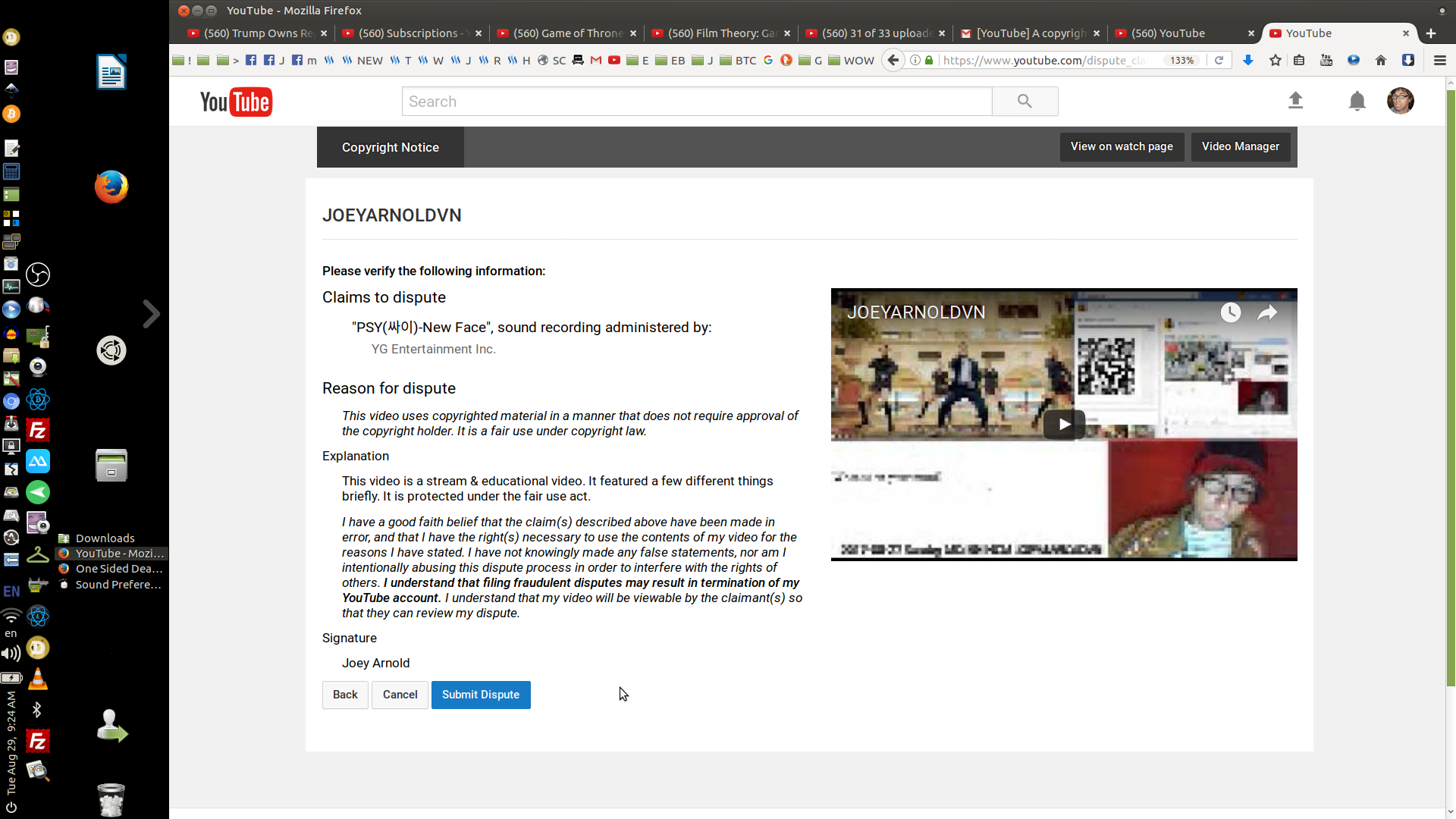Open the YouTube bookmark in bookmarks bar
This screenshot has width=1456, height=819.
pos(614,60)
